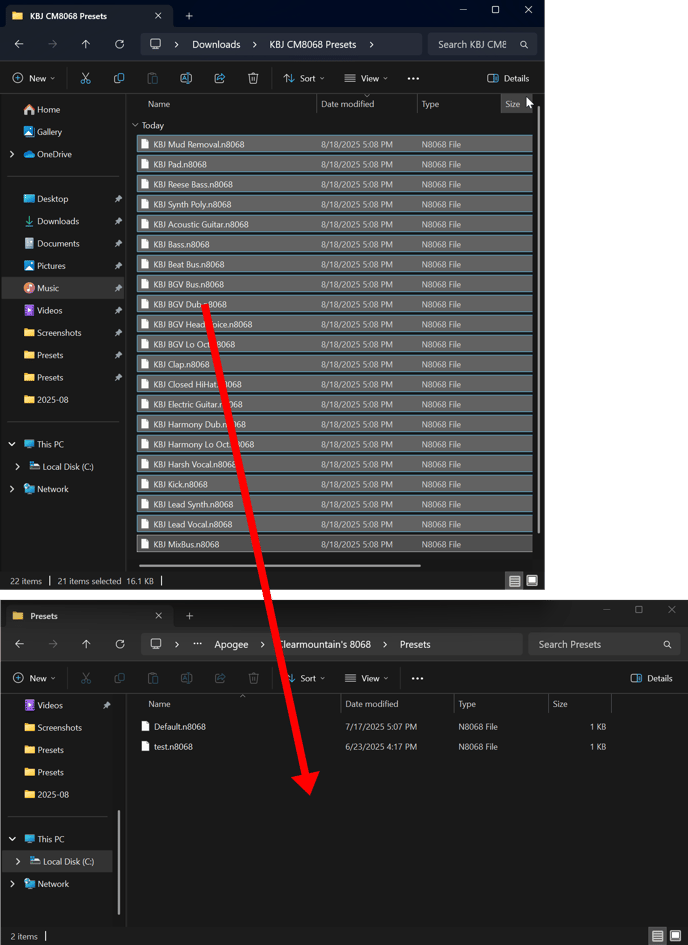
Task: Switch to details view in lower Presets status bar
Action: 658,936
